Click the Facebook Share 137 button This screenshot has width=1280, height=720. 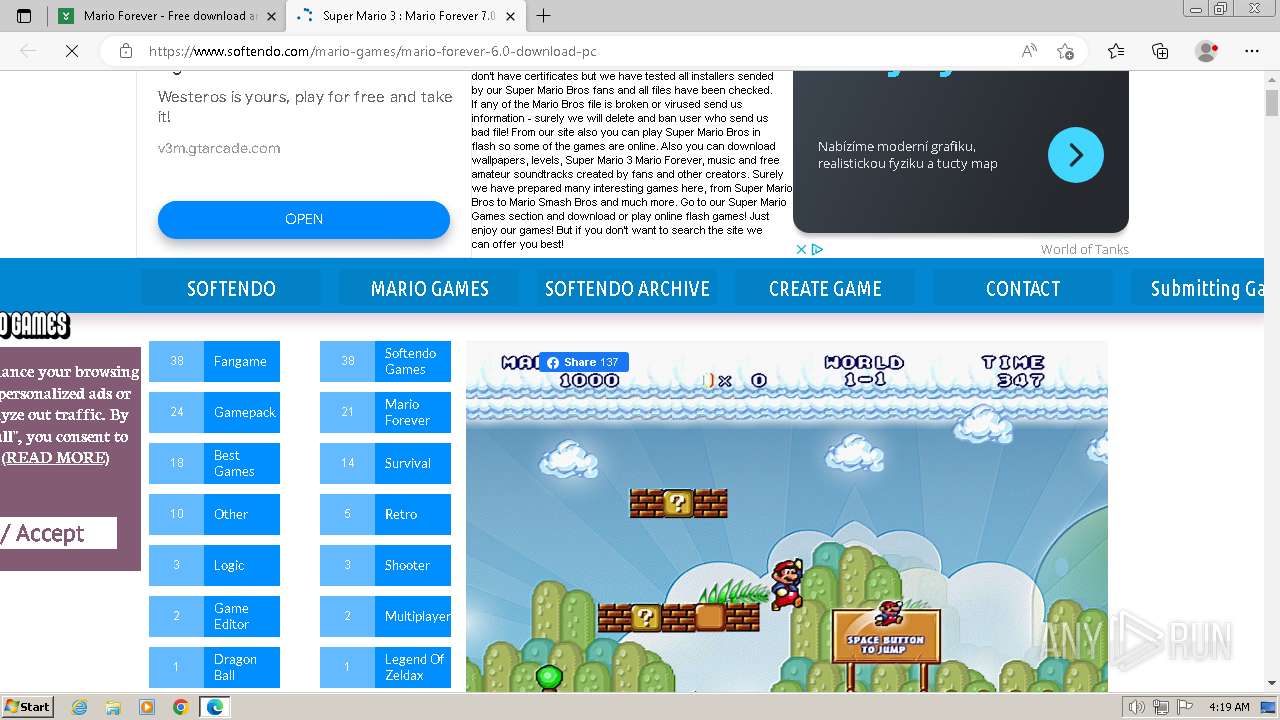[584, 362]
